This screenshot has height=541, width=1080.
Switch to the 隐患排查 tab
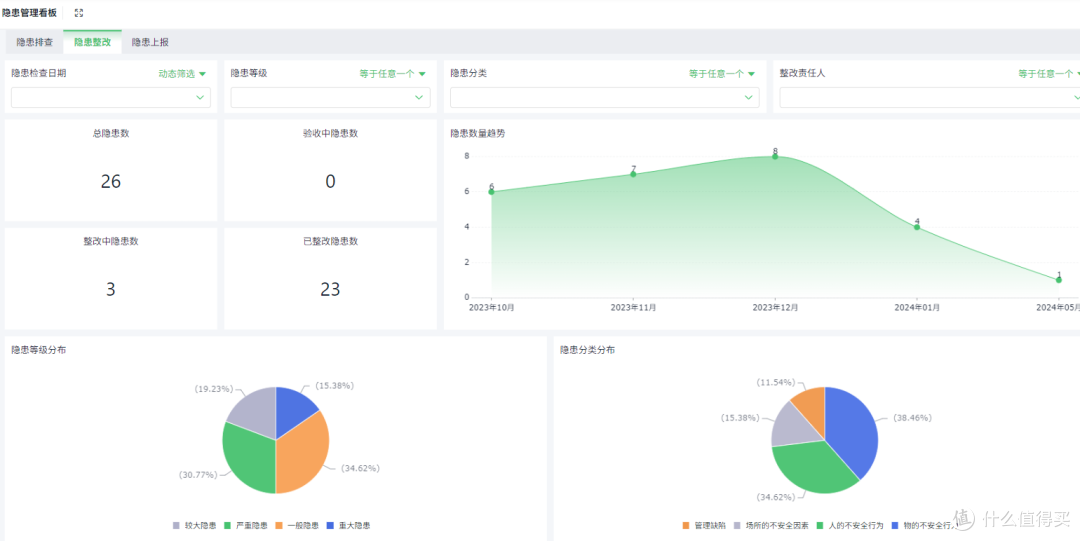pos(34,42)
